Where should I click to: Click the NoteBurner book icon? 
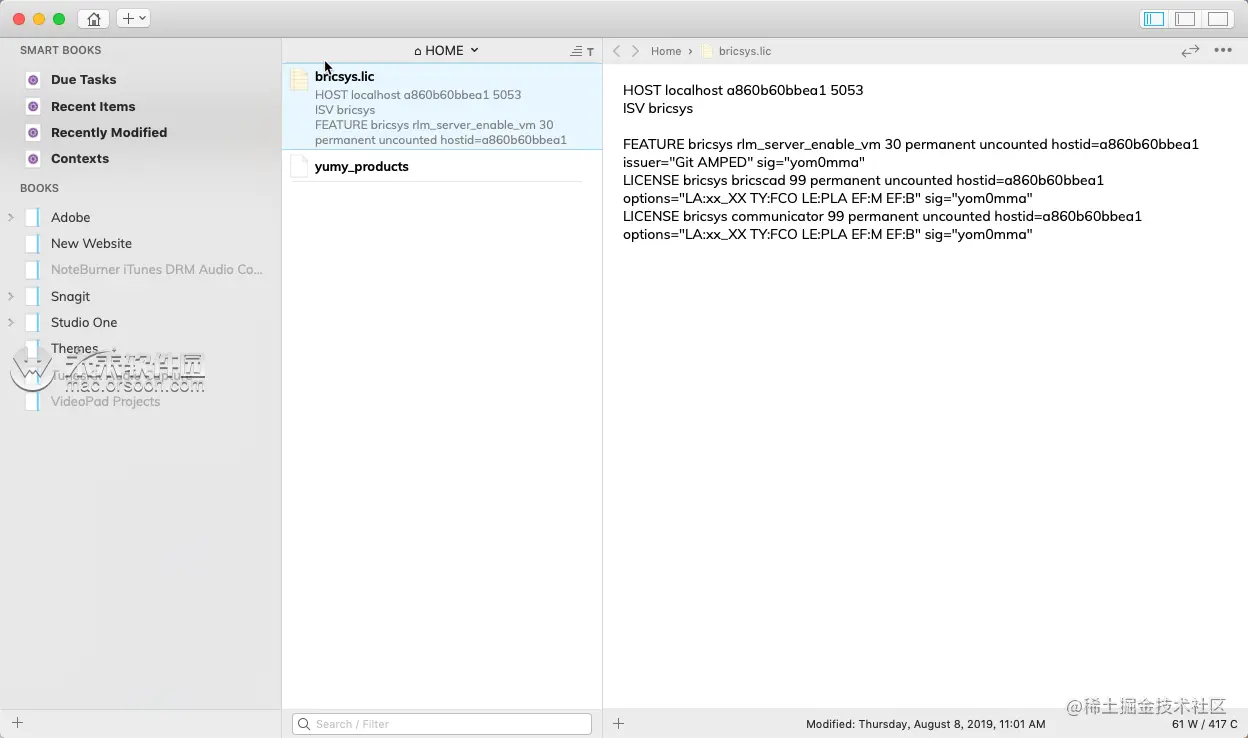coord(33,270)
